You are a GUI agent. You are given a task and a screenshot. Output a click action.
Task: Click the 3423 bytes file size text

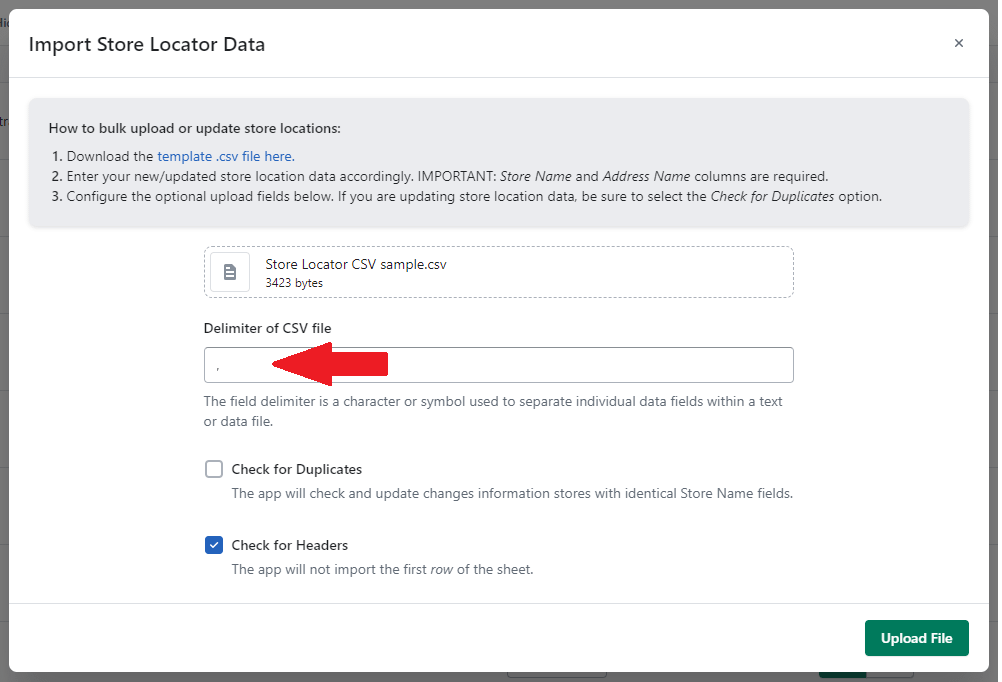pyautogui.click(x=294, y=283)
